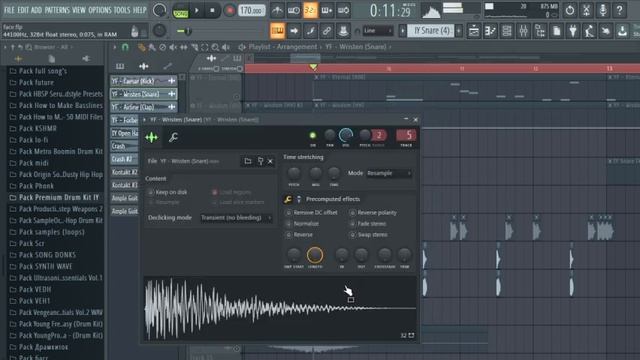
Task: Open the Piano roll icon
Action: click(x=490, y=31)
